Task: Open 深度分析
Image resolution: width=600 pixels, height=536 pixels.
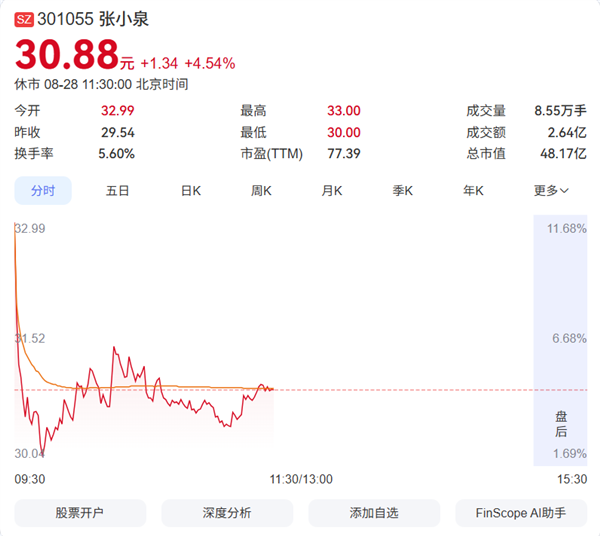Action: point(227,513)
